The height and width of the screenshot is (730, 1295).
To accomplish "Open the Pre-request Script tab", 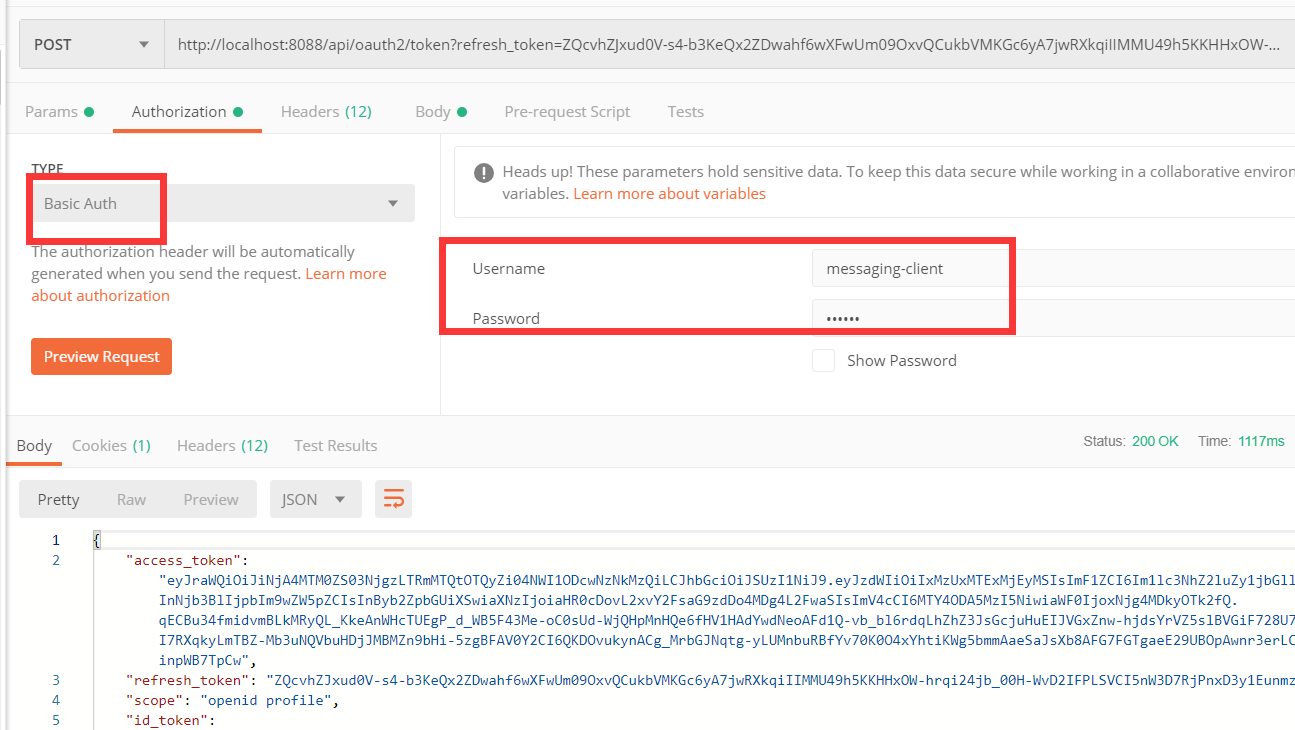I will pyautogui.click(x=567, y=112).
